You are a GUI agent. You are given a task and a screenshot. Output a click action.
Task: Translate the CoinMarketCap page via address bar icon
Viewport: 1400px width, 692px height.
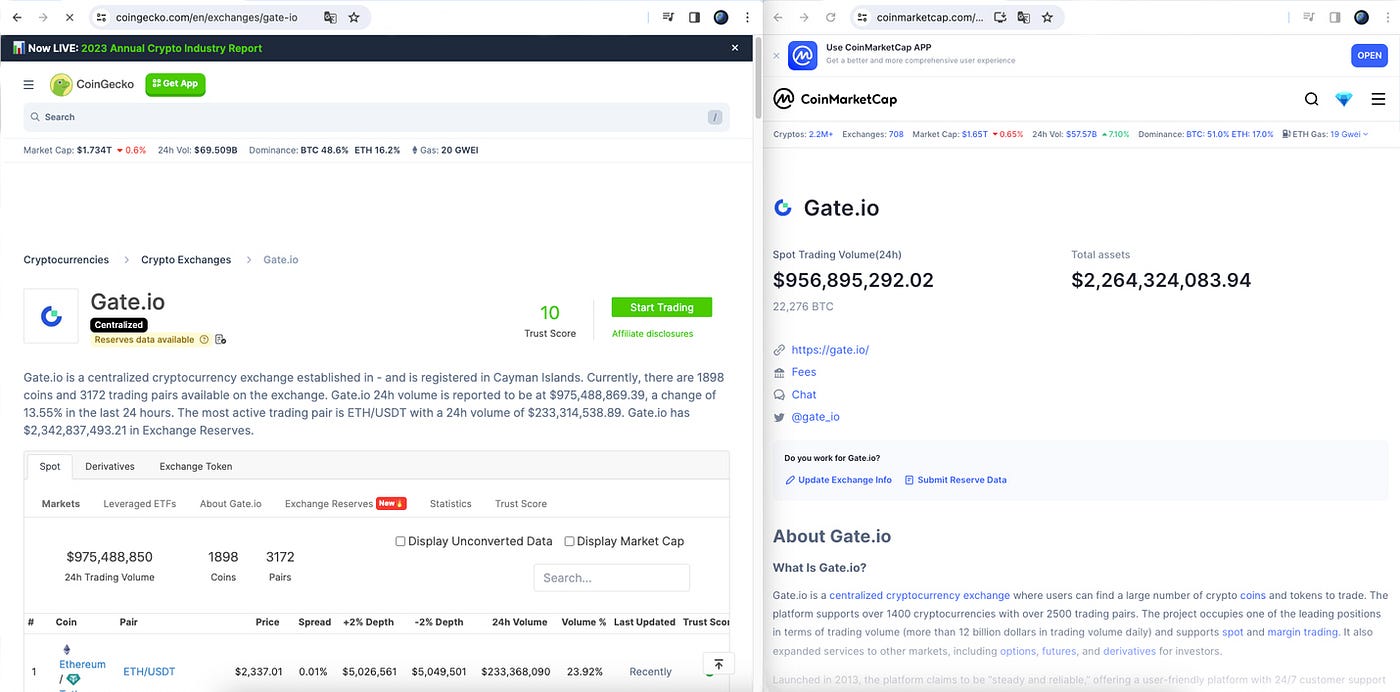pyautogui.click(x=1023, y=17)
